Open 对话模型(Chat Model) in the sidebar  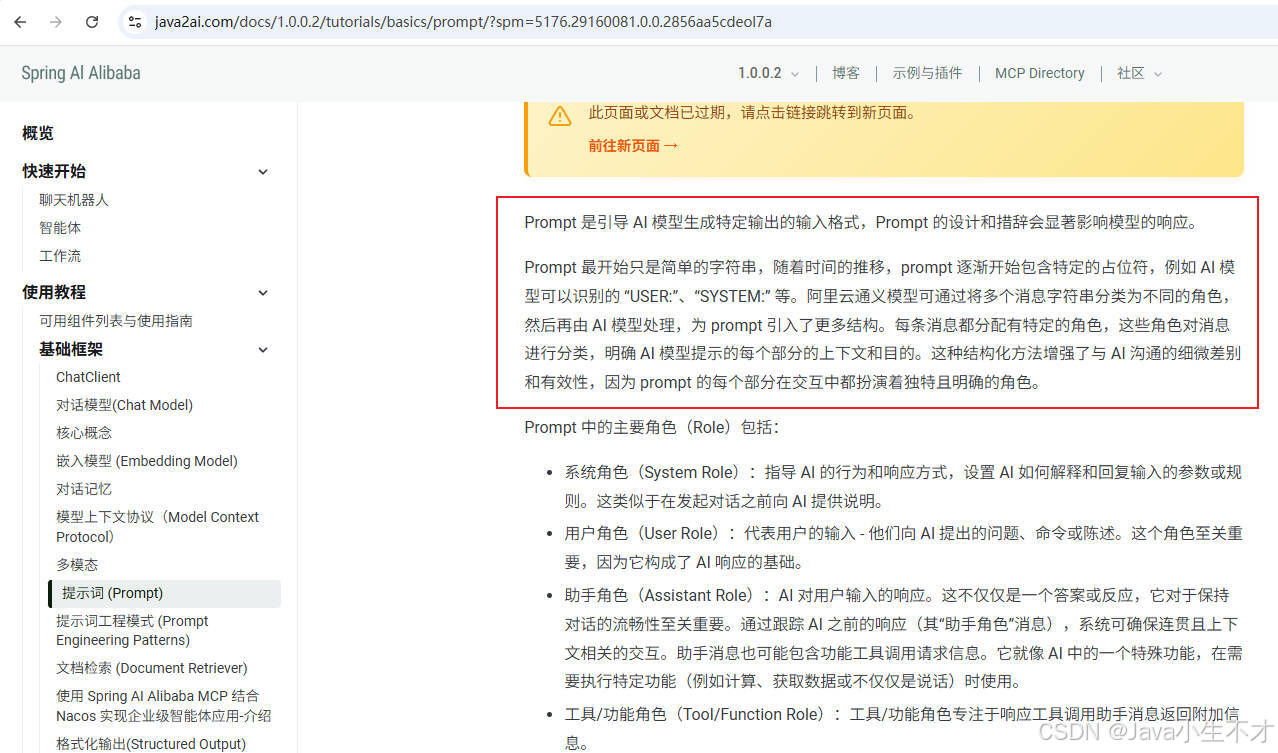(124, 404)
